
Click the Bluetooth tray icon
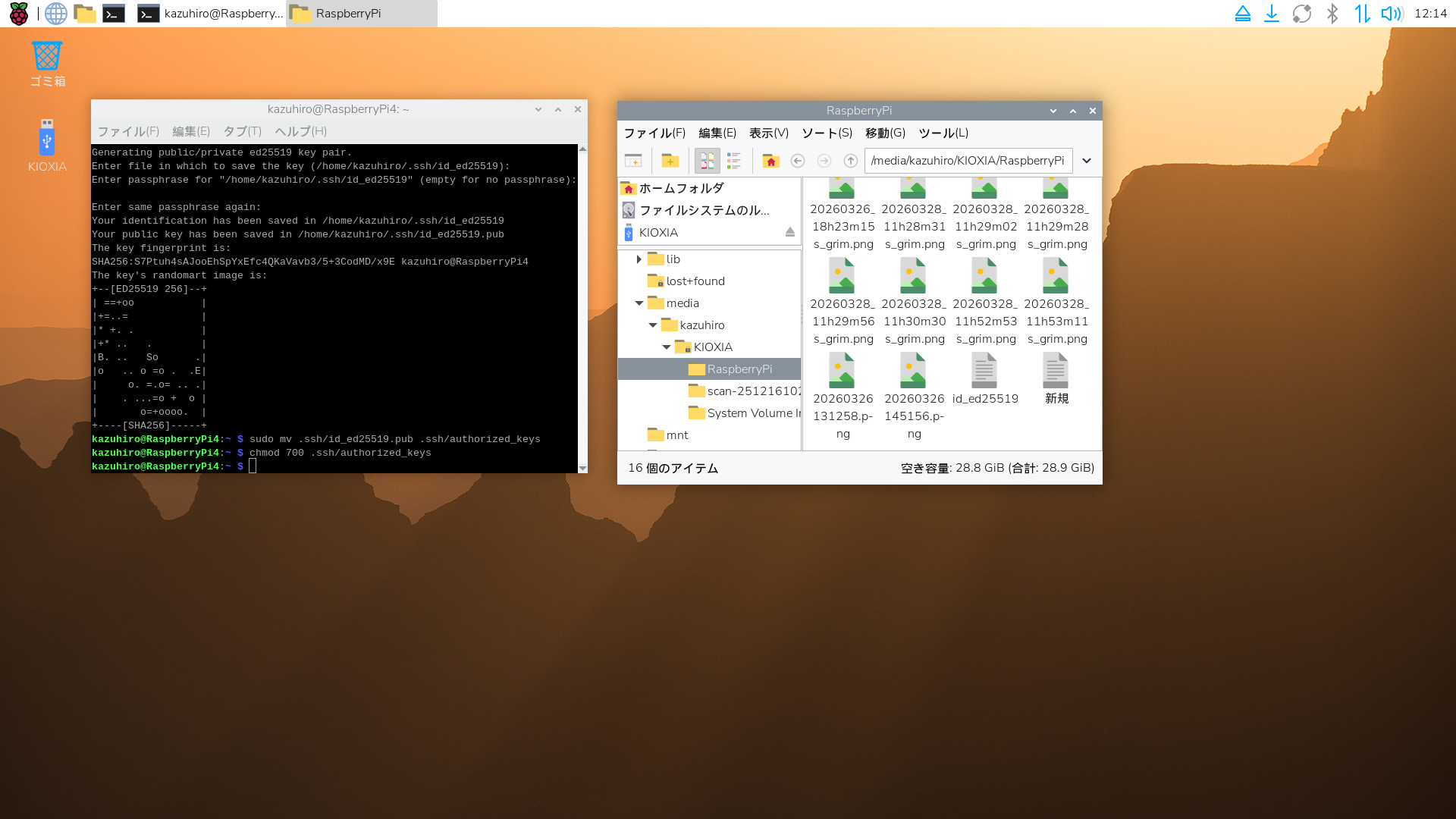pos(1332,14)
